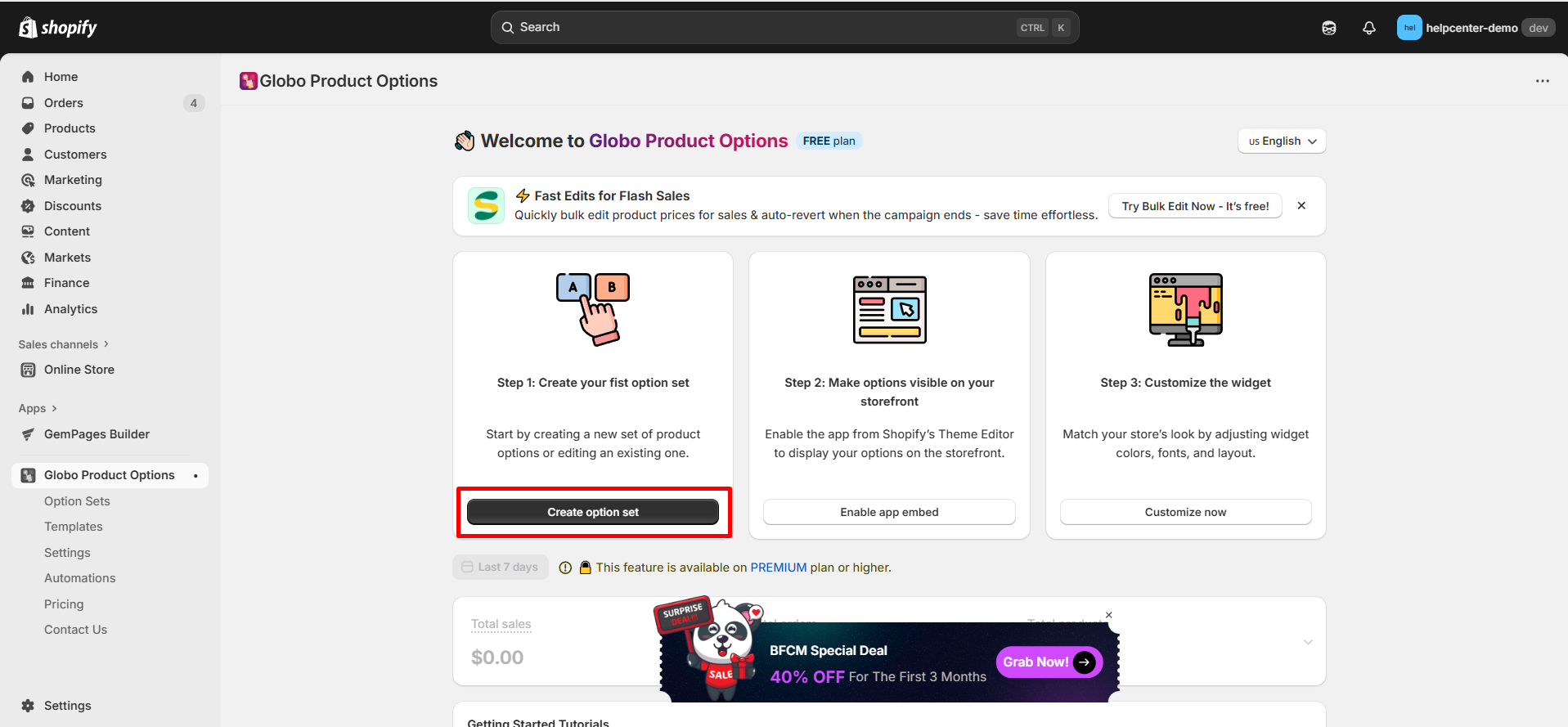1568x727 pixels.
Task: Close the BFCM Special Deal popup
Action: coord(1108,615)
